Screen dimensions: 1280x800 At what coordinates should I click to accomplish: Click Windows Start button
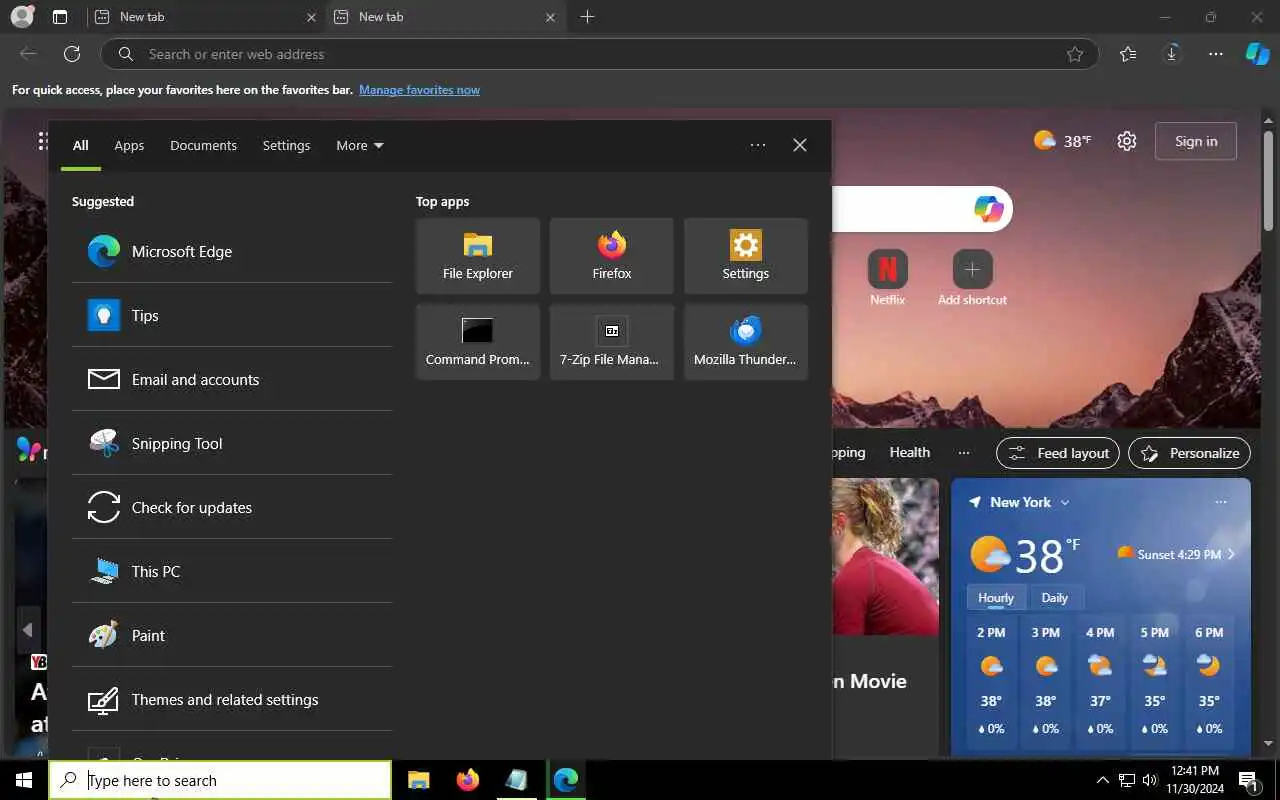tap(24, 780)
